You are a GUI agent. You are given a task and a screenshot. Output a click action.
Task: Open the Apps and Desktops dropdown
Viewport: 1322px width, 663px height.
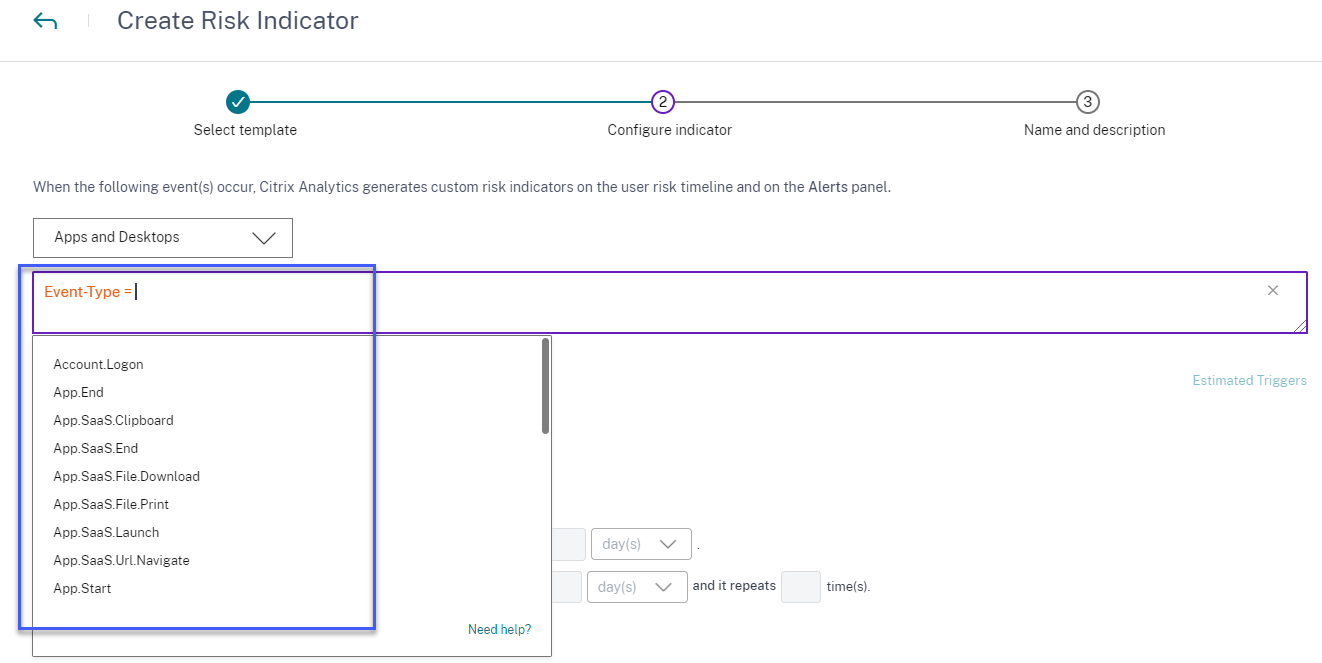pyautogui.click(x=163, y=238)
